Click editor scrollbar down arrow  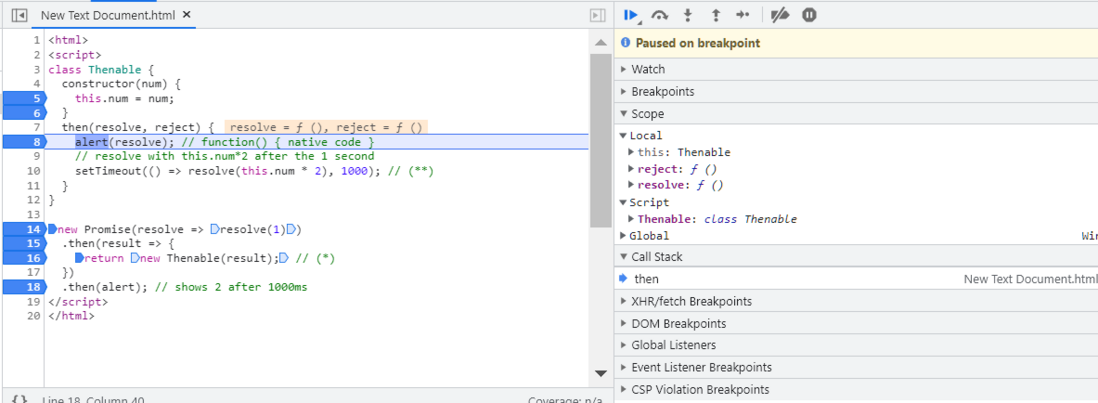pyautogui.click(x=600, y=374)
